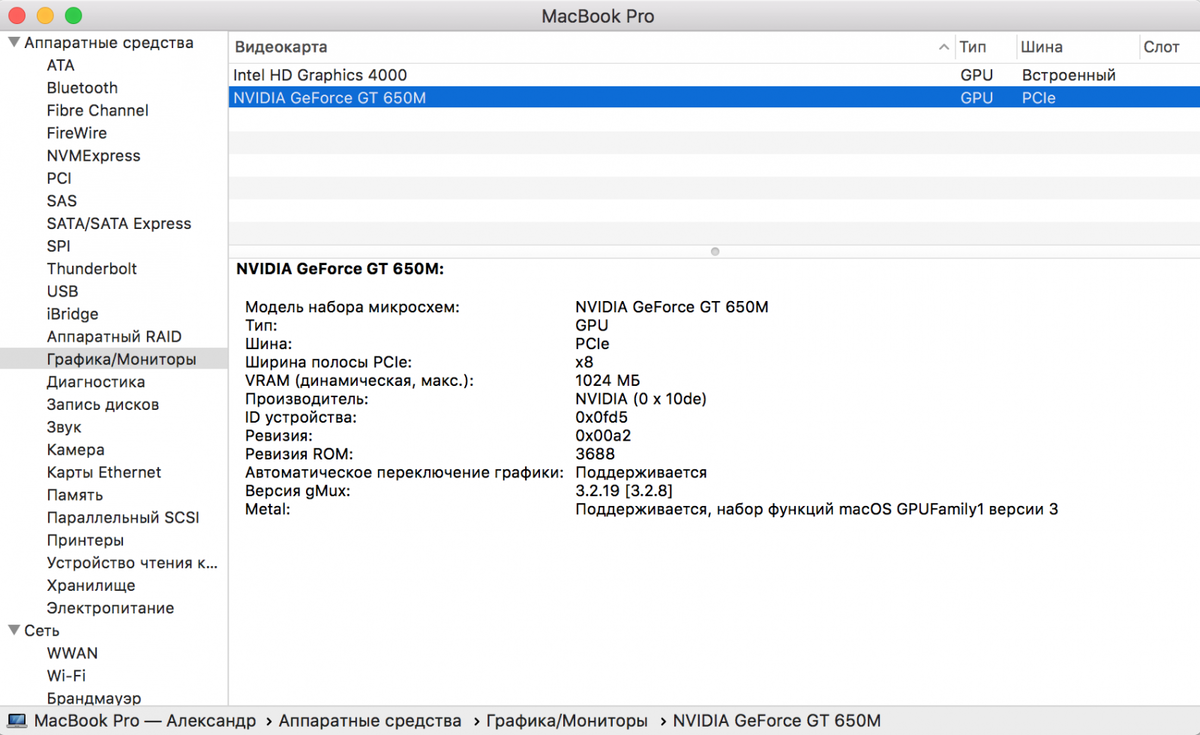Select Устройство чтения к... entry
The width and height of the screenshot is (1200, 735).
(132, 563)
